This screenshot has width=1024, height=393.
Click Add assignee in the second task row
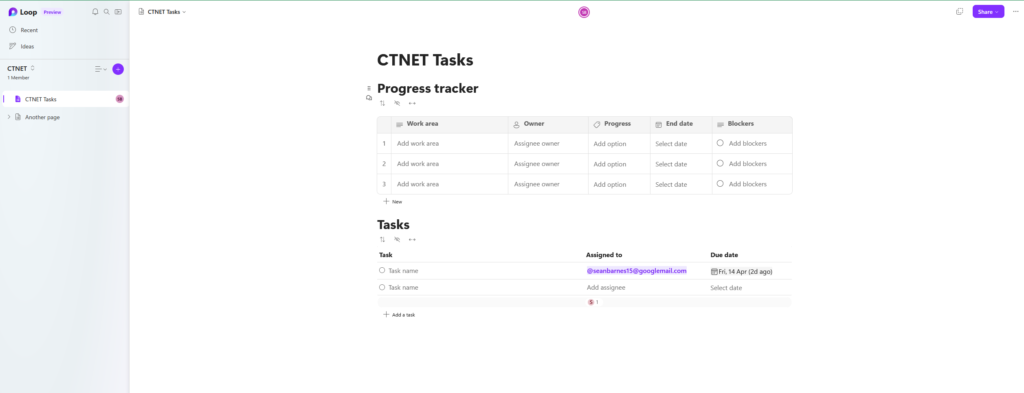pos(606,288)
